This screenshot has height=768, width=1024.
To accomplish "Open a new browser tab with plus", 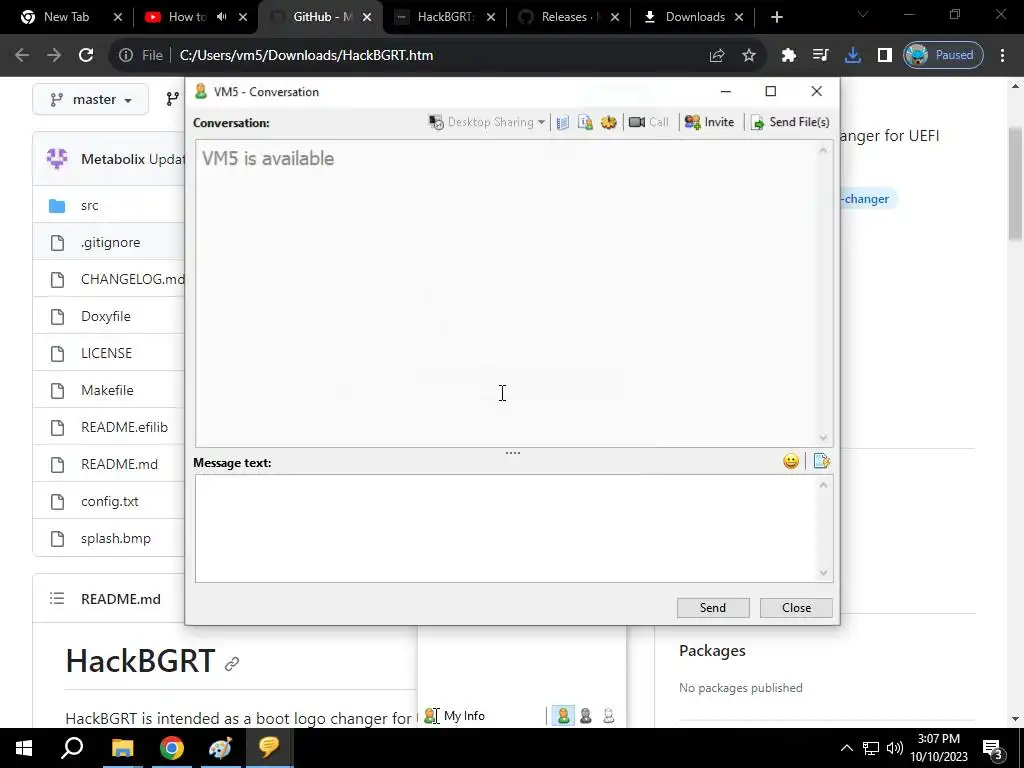I will [x=776, y=18].
